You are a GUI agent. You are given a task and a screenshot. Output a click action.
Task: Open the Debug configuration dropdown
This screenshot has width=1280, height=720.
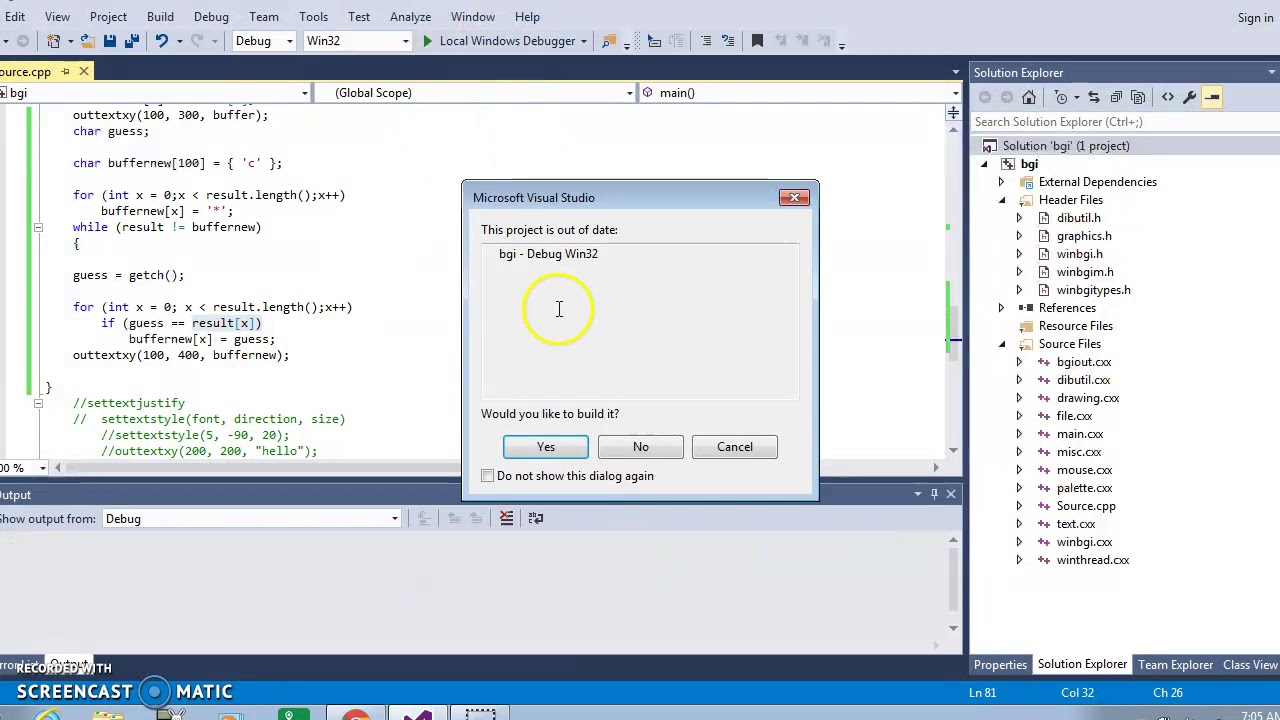(x=264, y=41)
